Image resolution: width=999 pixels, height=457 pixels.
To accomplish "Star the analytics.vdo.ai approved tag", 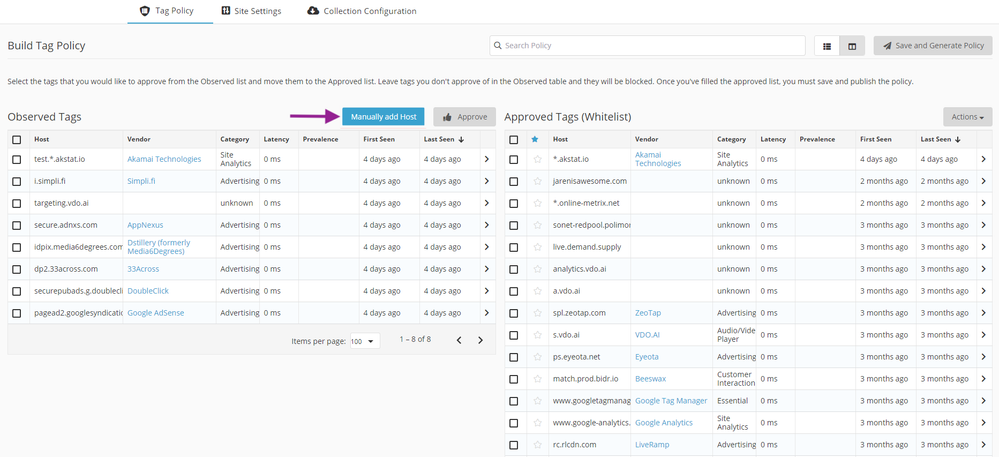I will point(537,269).
